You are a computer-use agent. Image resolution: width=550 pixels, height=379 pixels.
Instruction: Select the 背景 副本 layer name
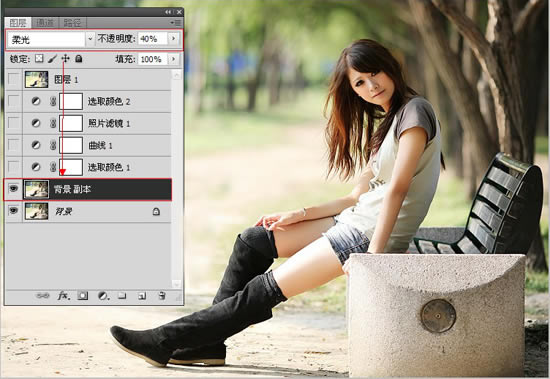click(x=72, y=190)
